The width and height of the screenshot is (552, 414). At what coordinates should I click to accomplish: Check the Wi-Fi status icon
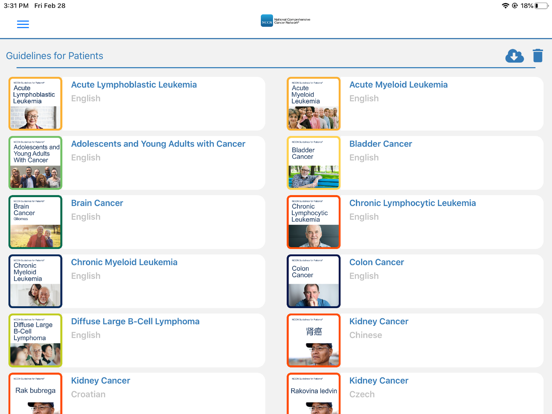pyautogui.click(x=505, y=6)
